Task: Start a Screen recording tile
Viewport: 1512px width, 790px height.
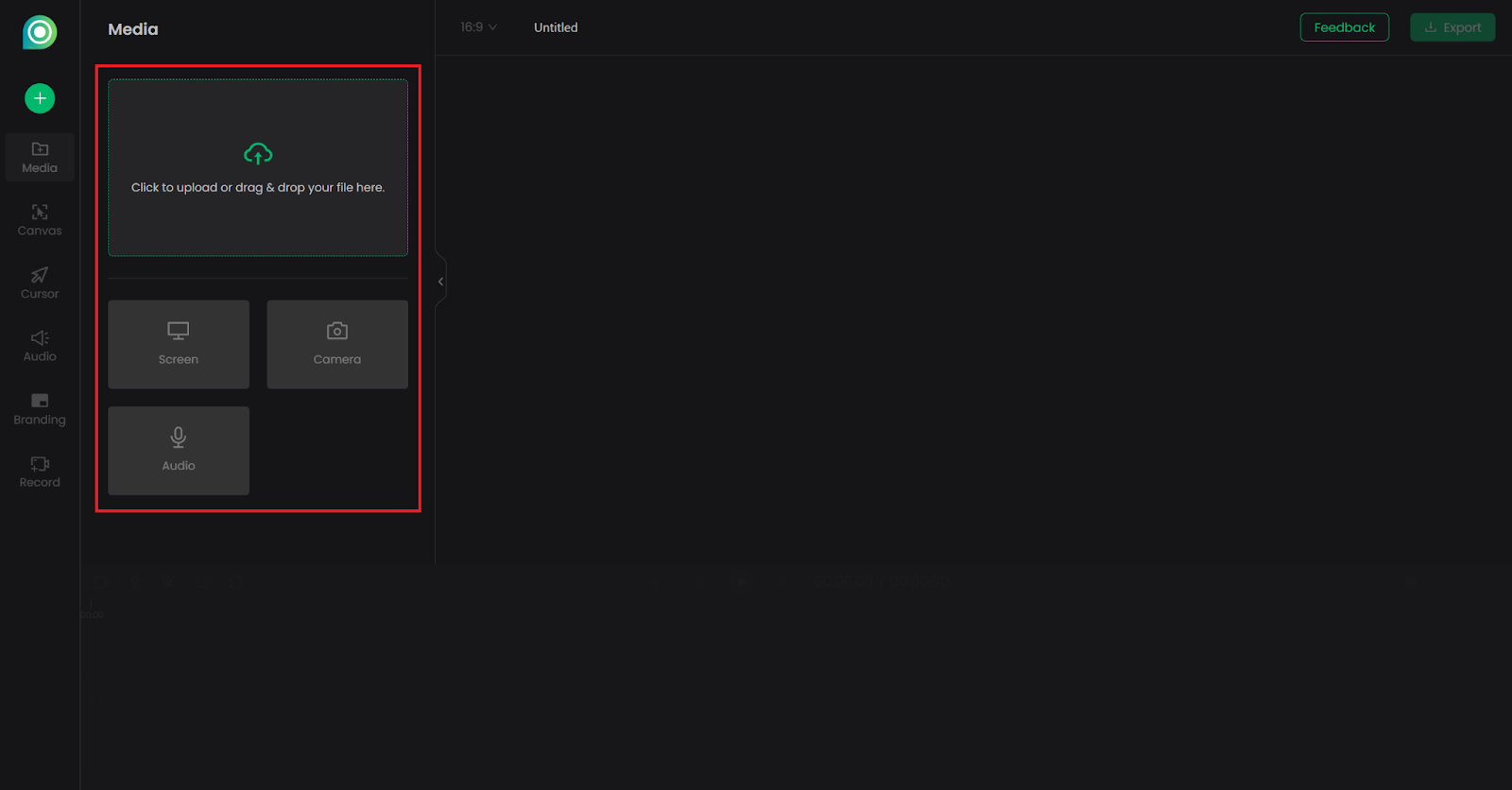Action: (179, 344)
